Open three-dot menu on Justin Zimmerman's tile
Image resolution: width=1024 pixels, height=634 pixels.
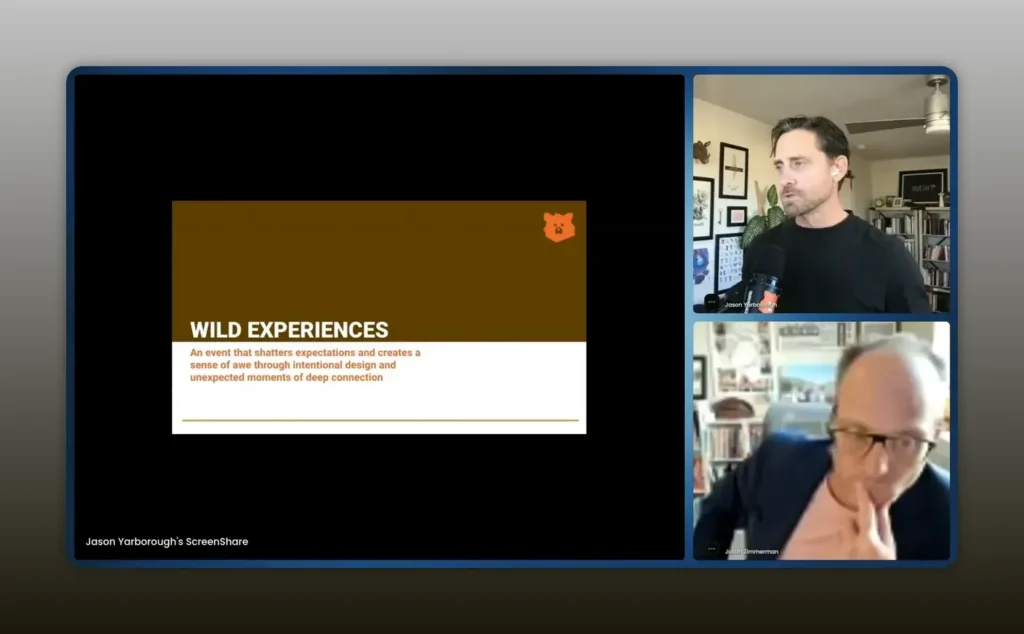pyautogui.click(x=712, y=549)
